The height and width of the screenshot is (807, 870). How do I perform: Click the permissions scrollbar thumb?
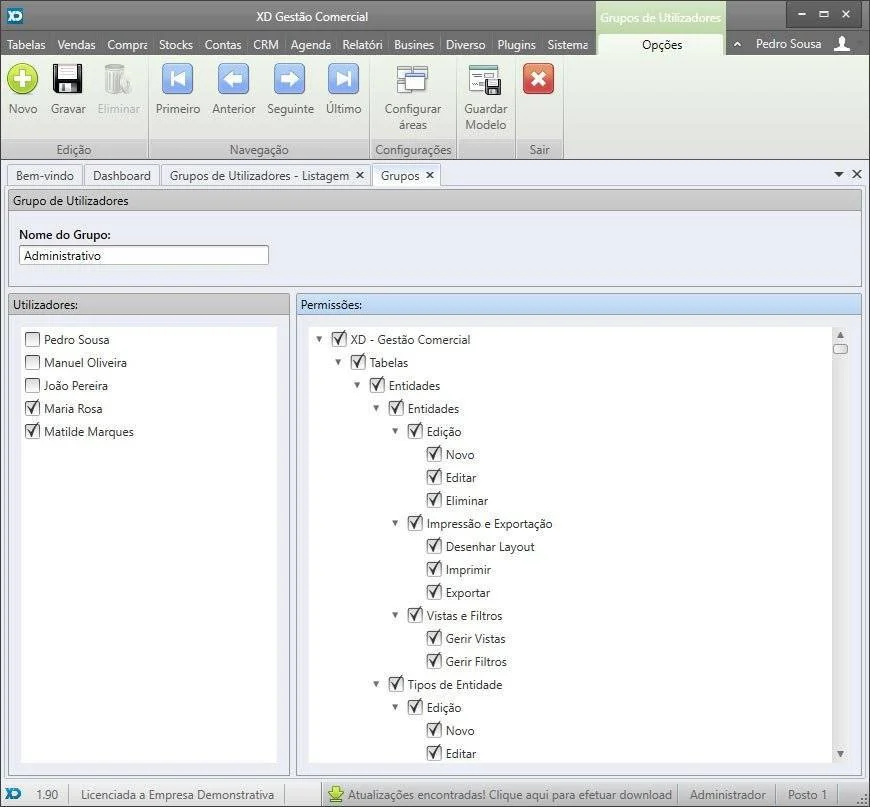840,349
